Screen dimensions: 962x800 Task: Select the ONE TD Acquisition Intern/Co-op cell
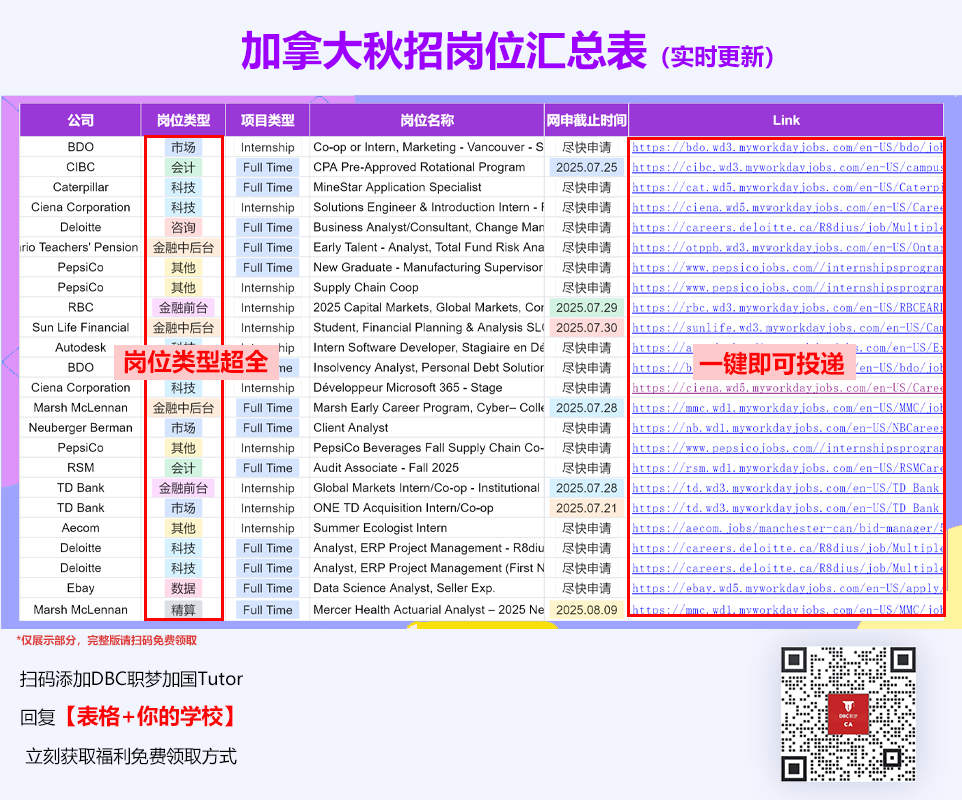click(x=427, y=508)
